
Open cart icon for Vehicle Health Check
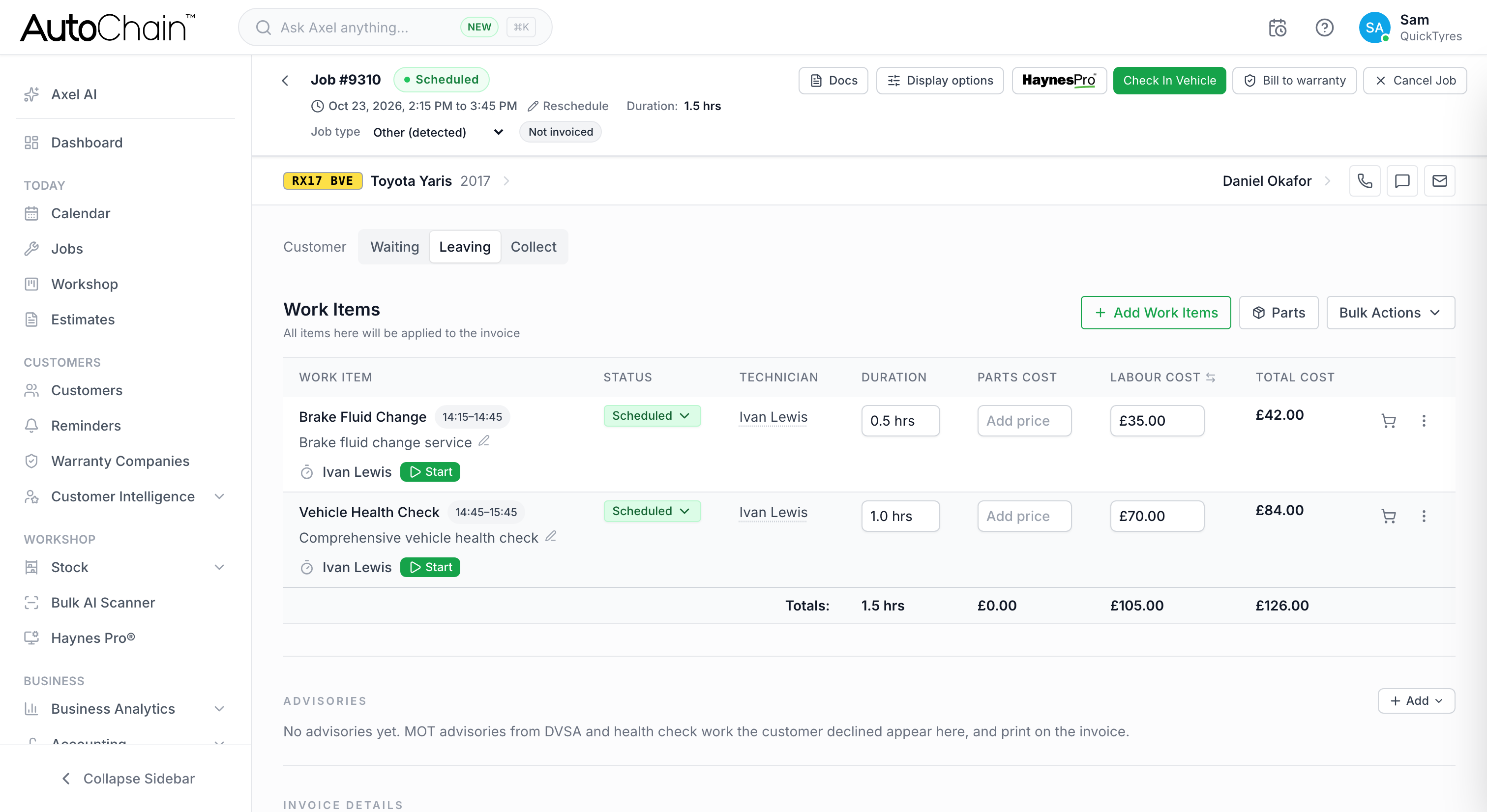pos(1388,516)
